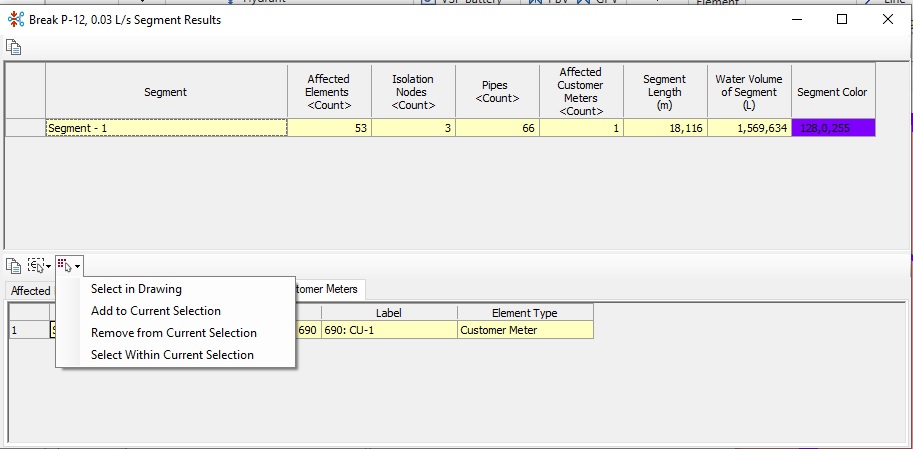Choose Select Within Current Selection
Image resolution: width=913 pixels, height=449 pixels.
click(172, 355)
